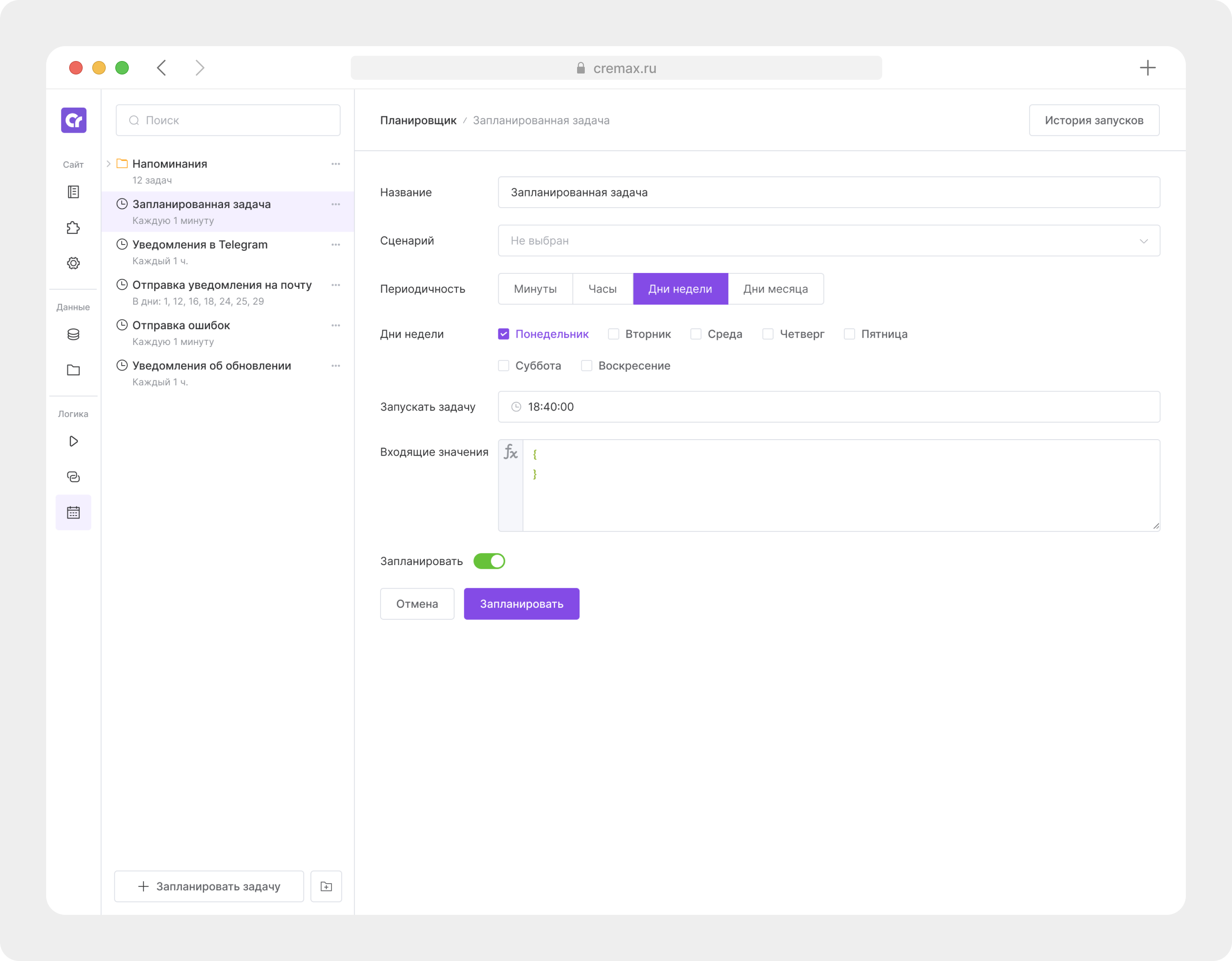Image resolution: width=1232 pixels, height=961 pixels.
Task: Open the folder files icon under Данные
Action: (74, 370)
